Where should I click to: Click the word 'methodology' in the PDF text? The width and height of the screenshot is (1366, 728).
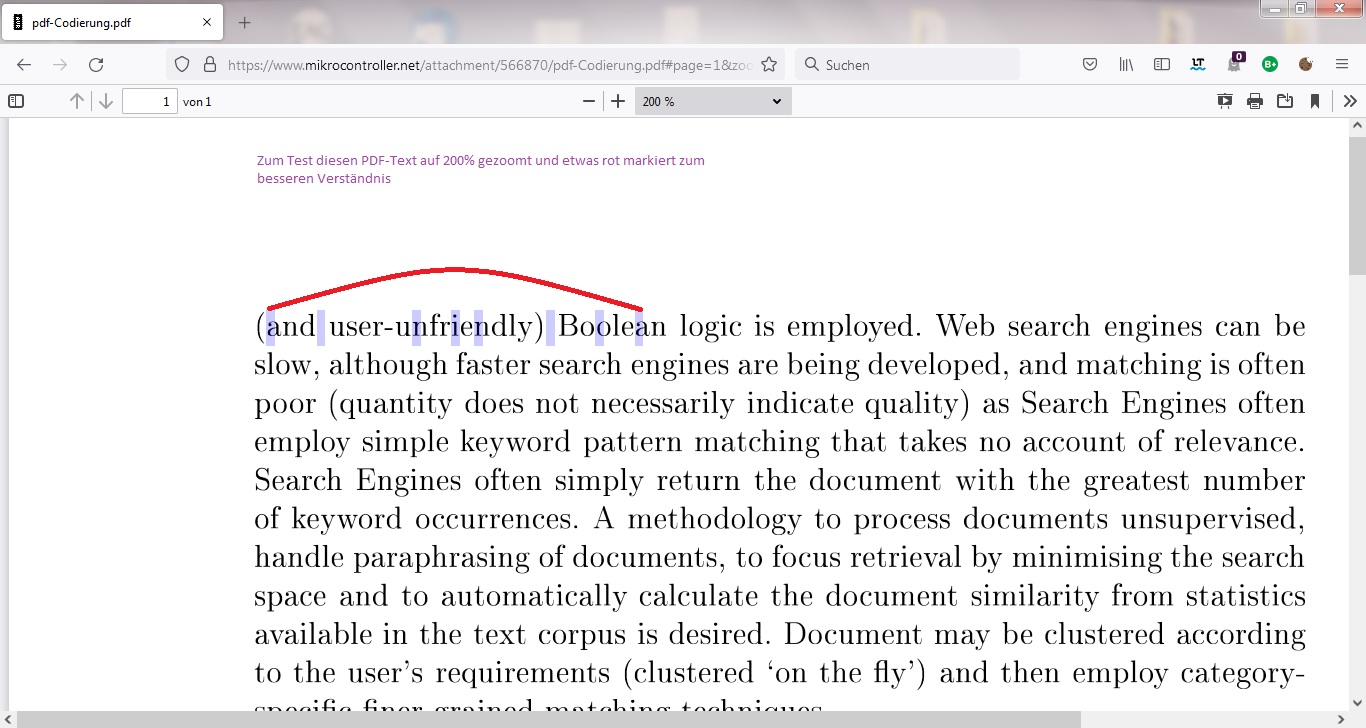714,520
